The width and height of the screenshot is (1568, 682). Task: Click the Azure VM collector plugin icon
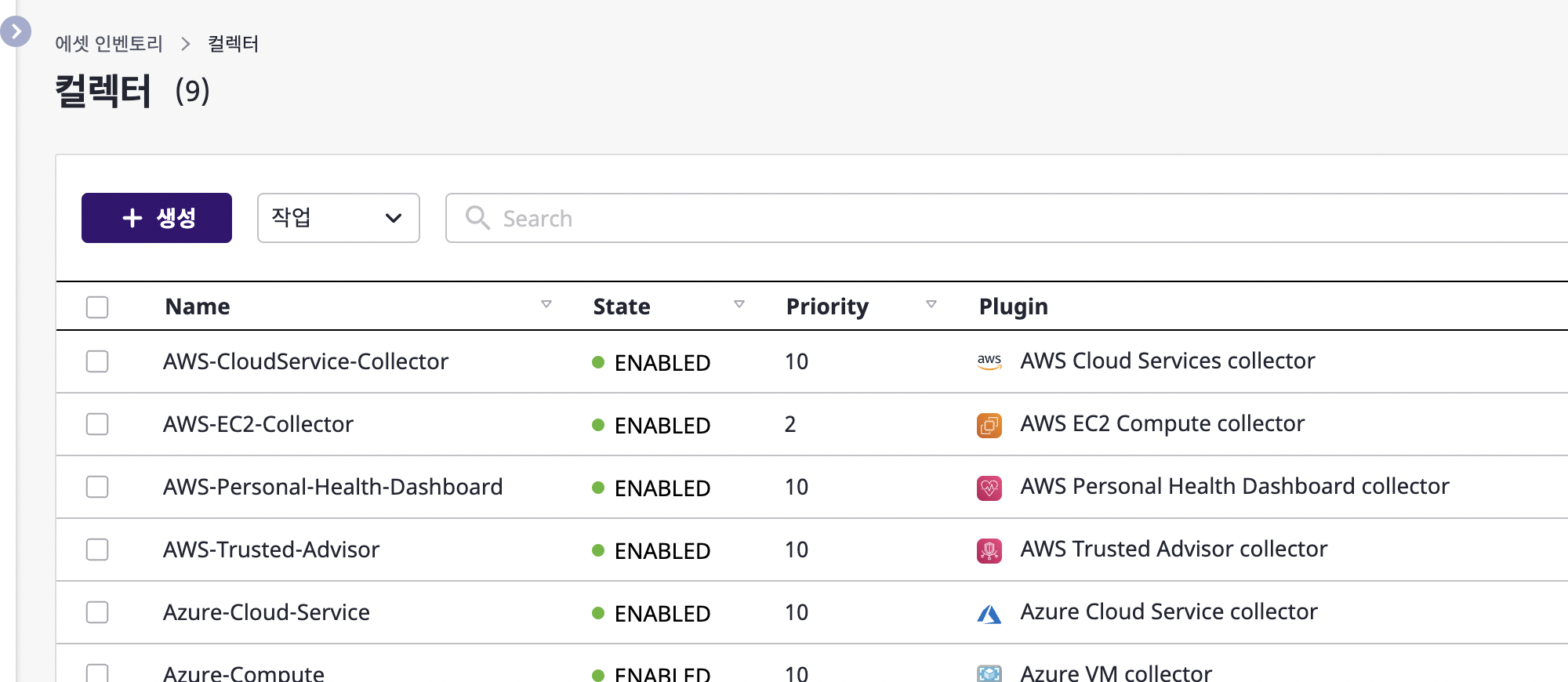tap(989, 673)
